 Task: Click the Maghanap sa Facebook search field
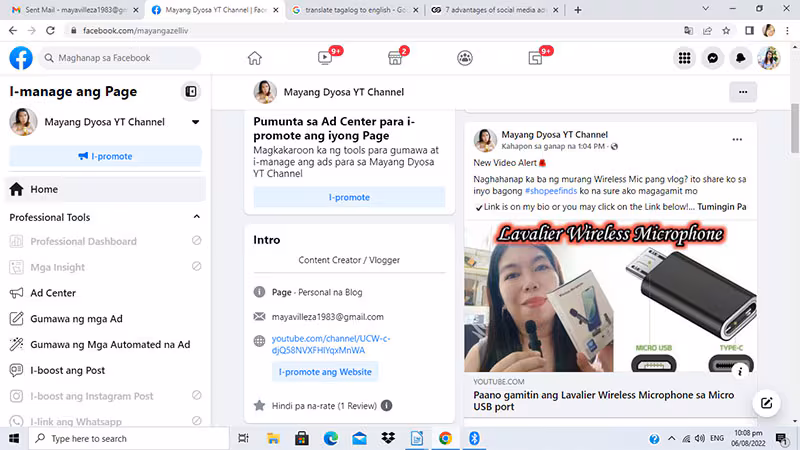[x=120, y=58]
